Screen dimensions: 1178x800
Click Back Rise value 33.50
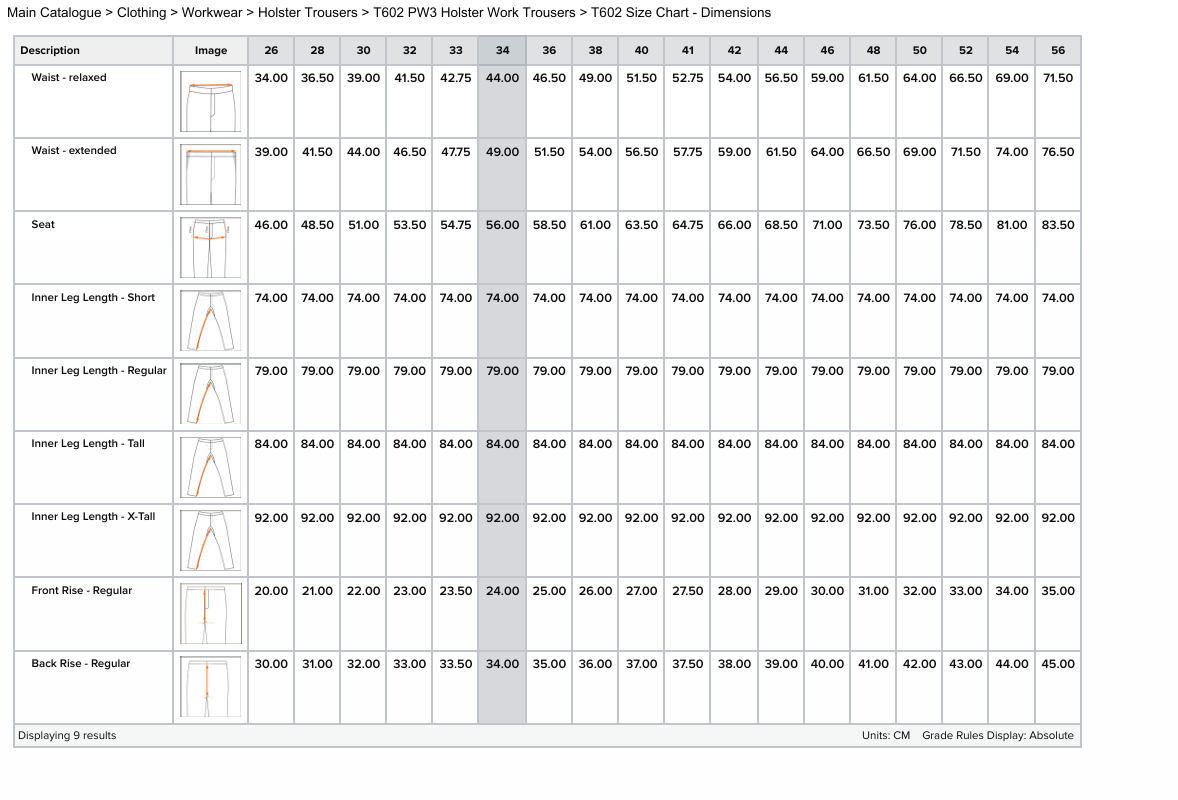pyautogui.click(x=456, y=663)
